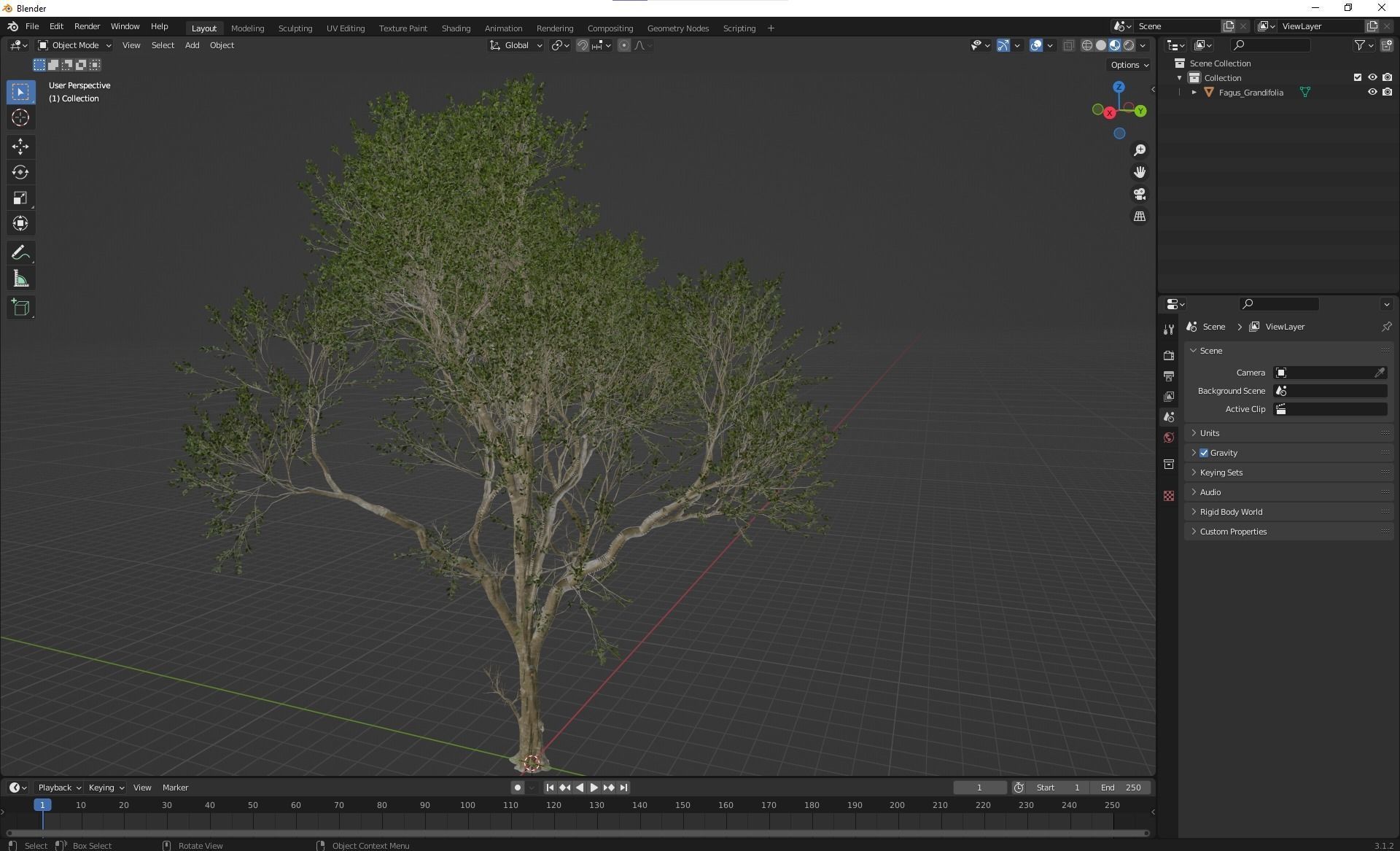
Task: Open the Object Mode dropdown
Action: [74, 45]
